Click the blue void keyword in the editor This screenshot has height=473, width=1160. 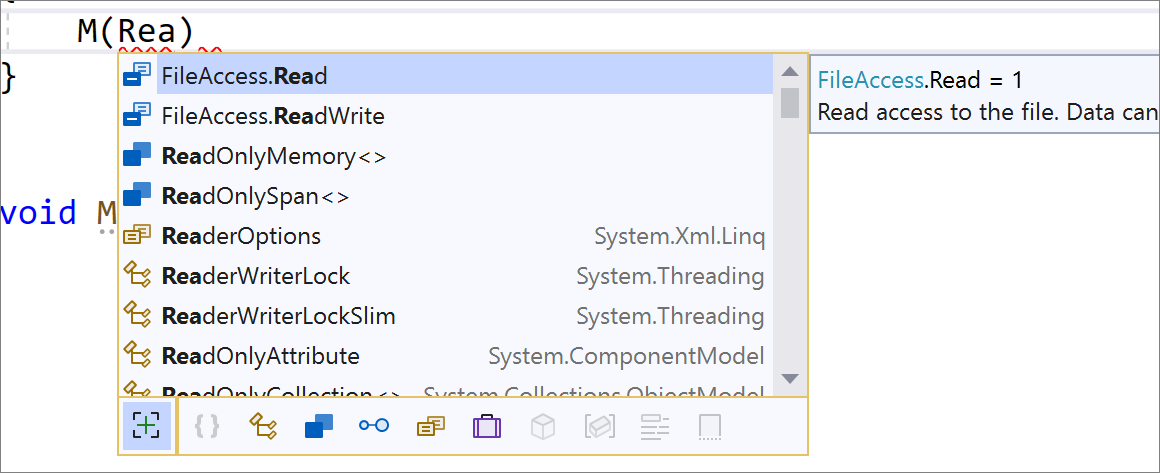click(38, 212)
